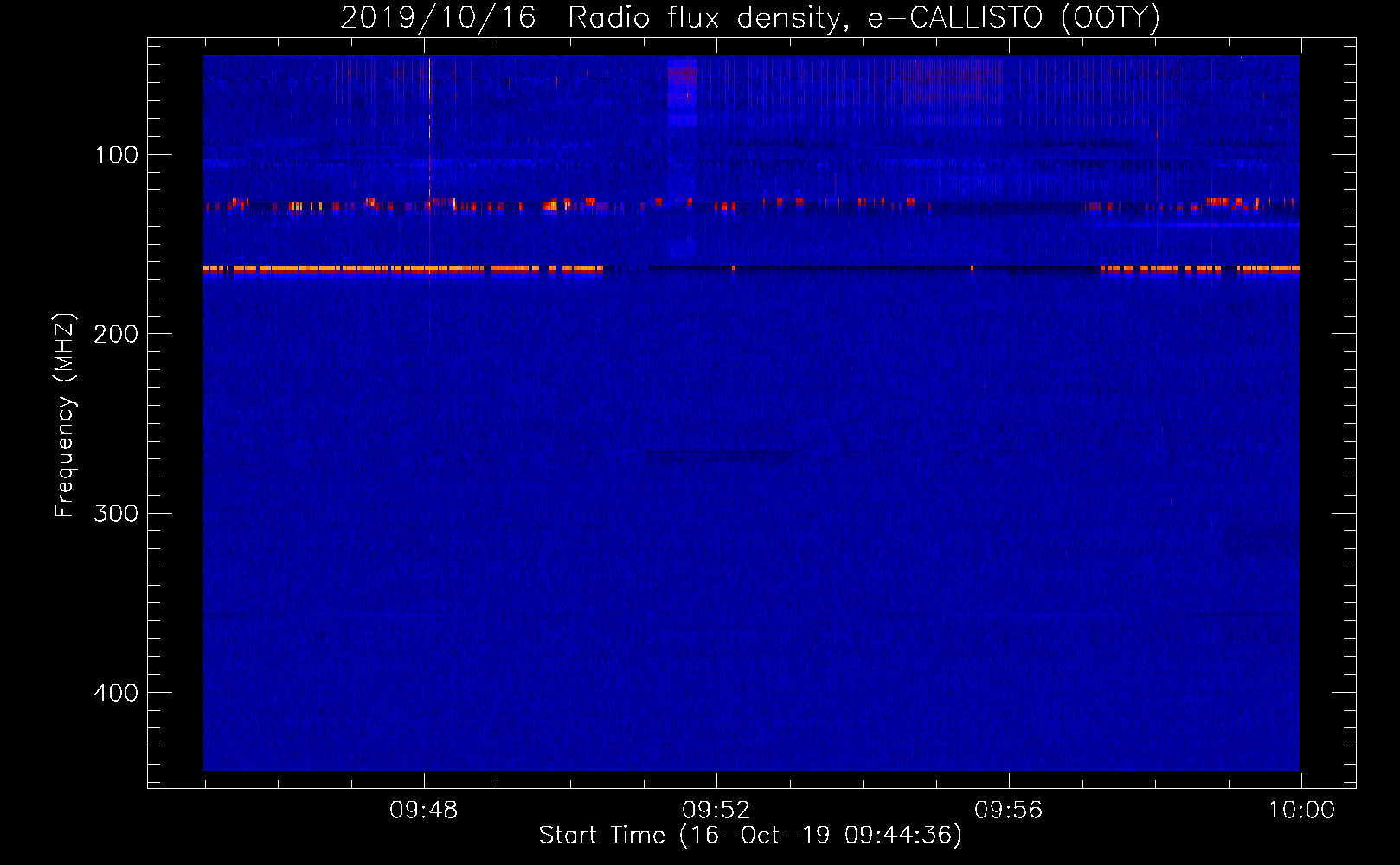1400x865 pixels.
Task: Click the 09:48 time tick label
Action: (x=424, y=811)
